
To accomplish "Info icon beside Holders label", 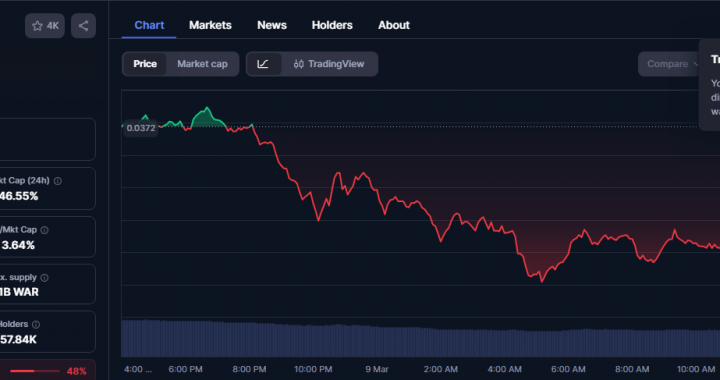I will point(36,324).
